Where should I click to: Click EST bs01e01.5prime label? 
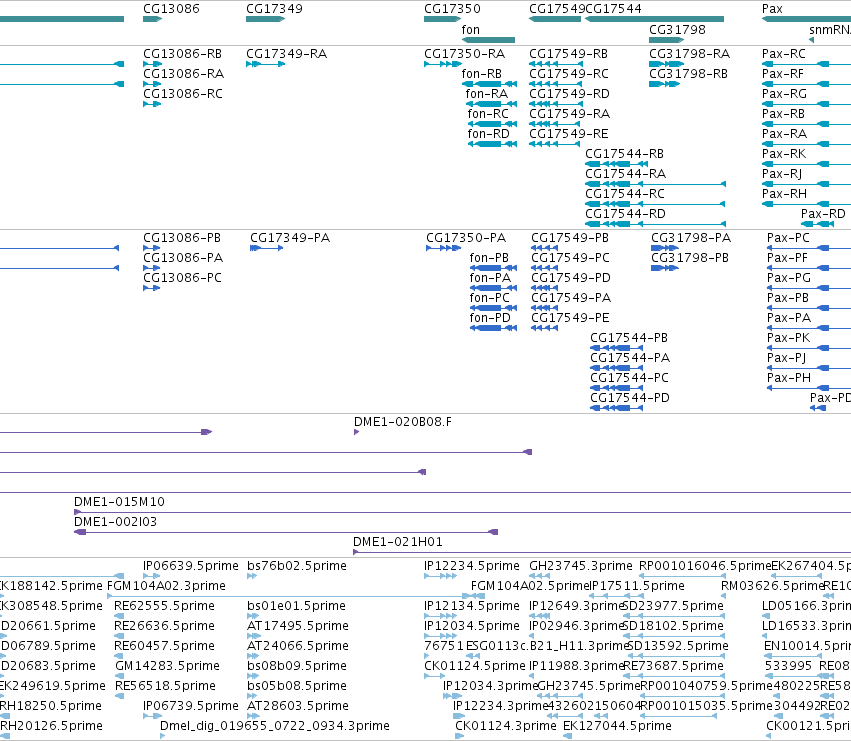coord(296,606)
